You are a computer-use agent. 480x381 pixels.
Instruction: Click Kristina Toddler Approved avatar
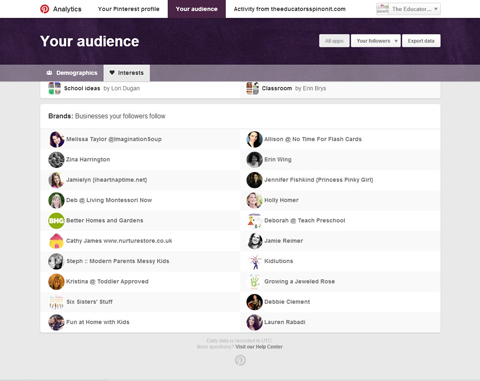(x=56, y=282)
